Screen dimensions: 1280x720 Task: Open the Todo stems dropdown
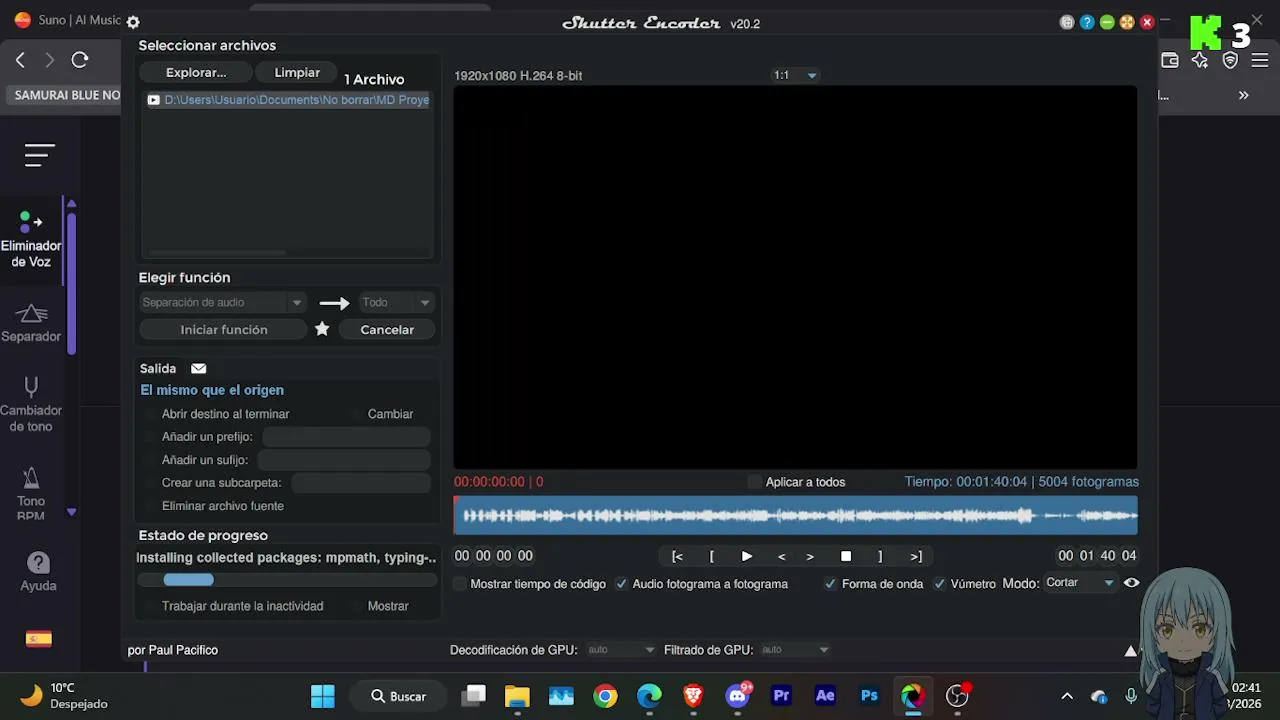pos(396,302)
